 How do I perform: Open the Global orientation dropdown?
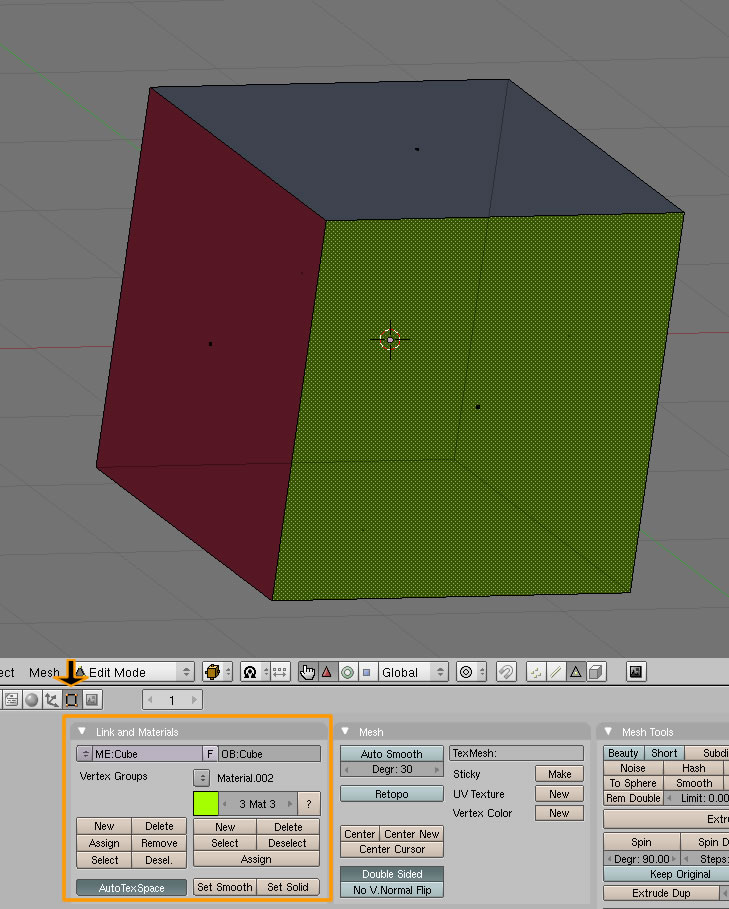click(x=413, y=672)
